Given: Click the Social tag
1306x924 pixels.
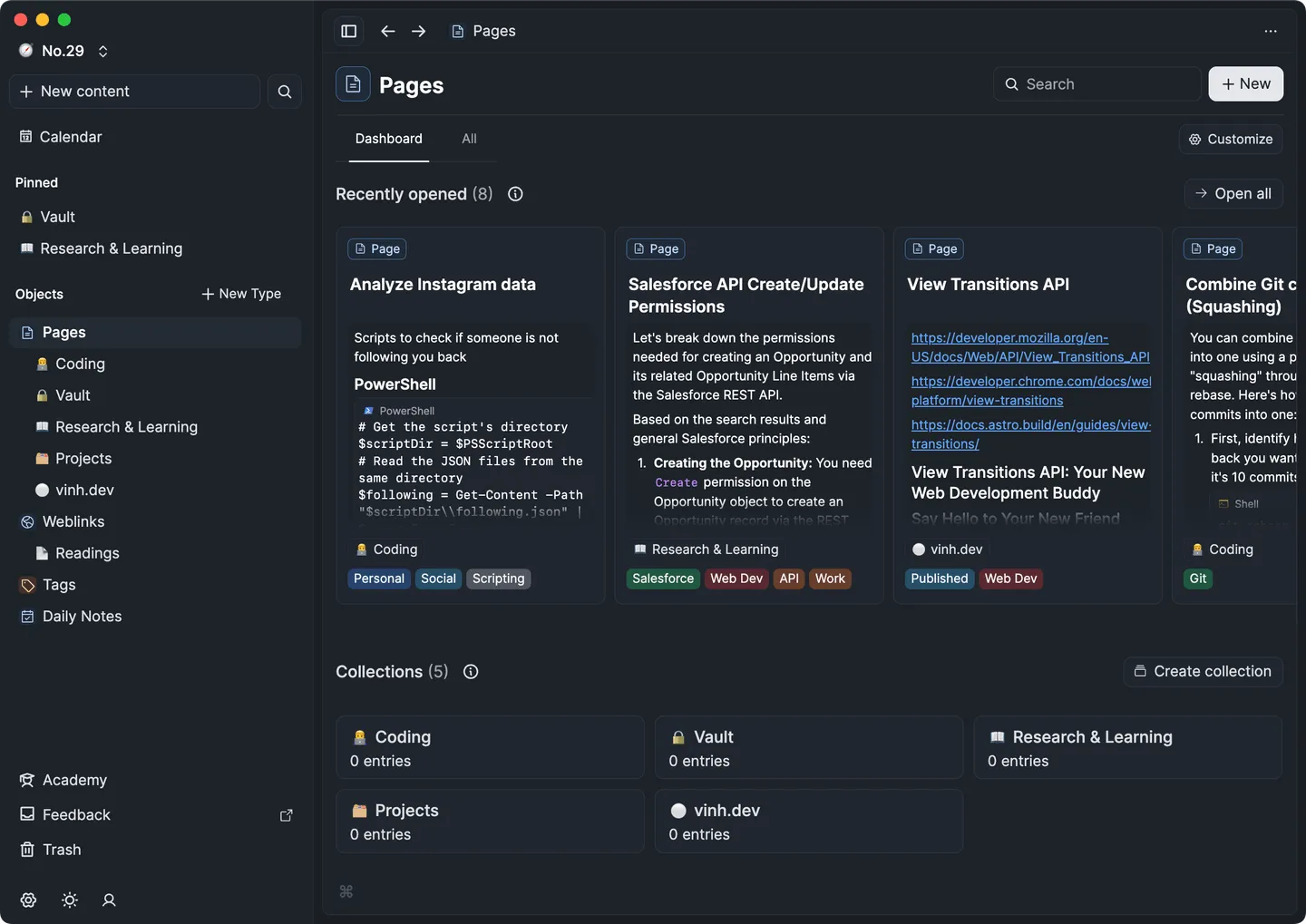Looking at the screenshot, I should 439,579.
